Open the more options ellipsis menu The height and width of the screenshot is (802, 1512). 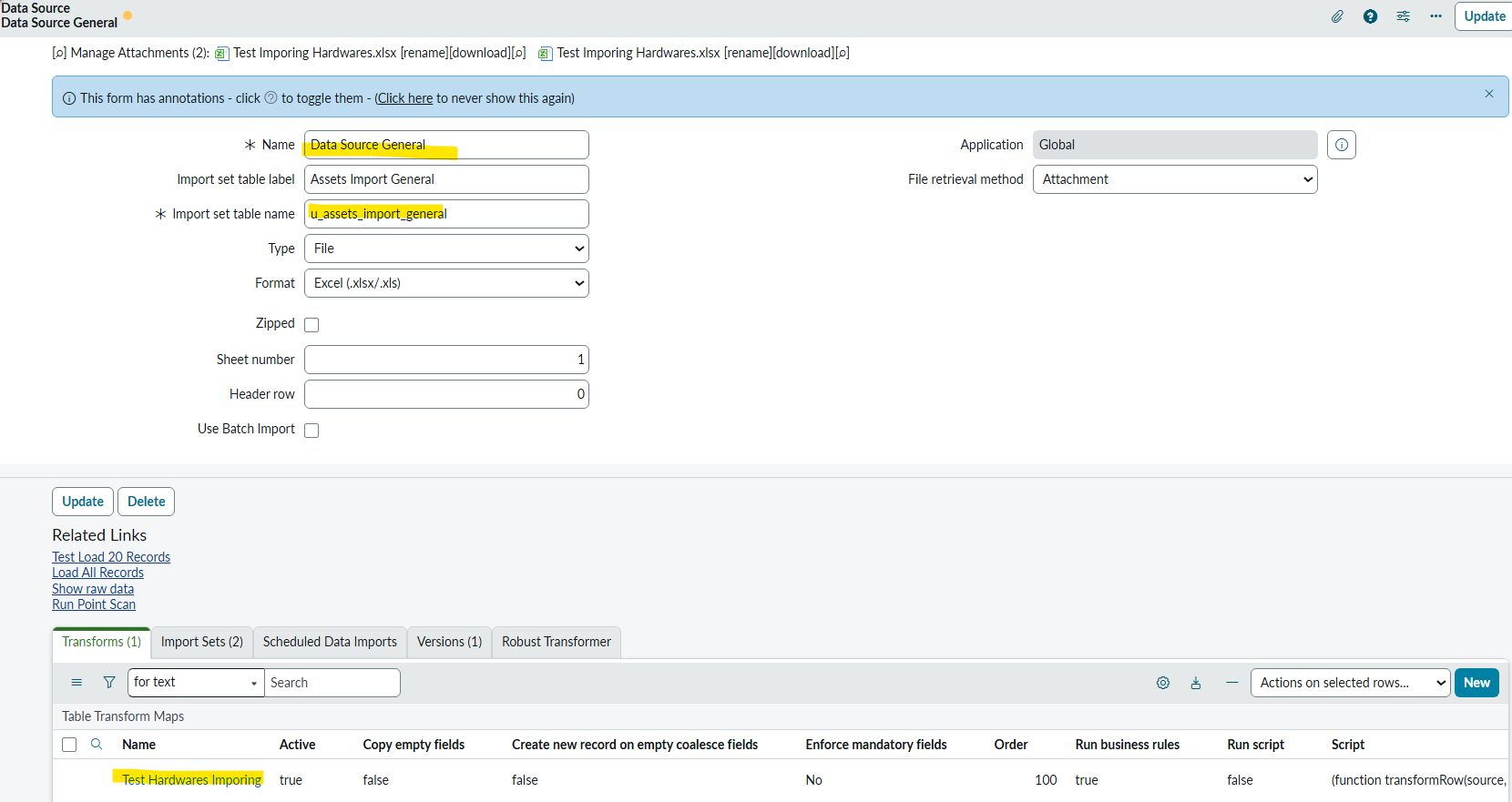[1435, 16]
